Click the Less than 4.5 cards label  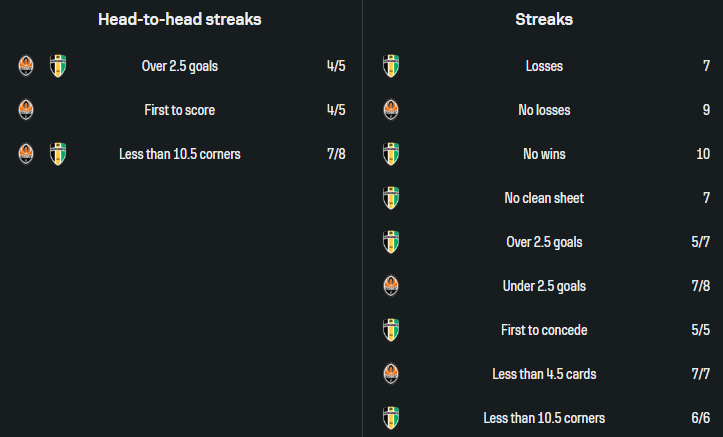(x=544, y=374)
